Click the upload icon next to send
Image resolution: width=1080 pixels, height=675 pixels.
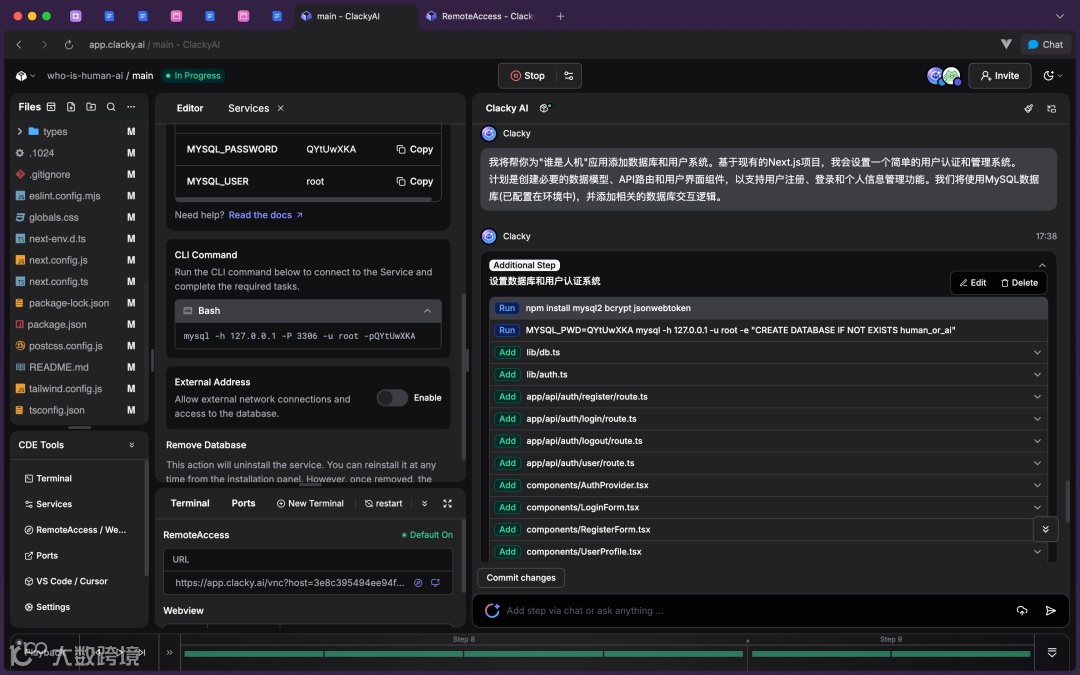point(1021,611)
